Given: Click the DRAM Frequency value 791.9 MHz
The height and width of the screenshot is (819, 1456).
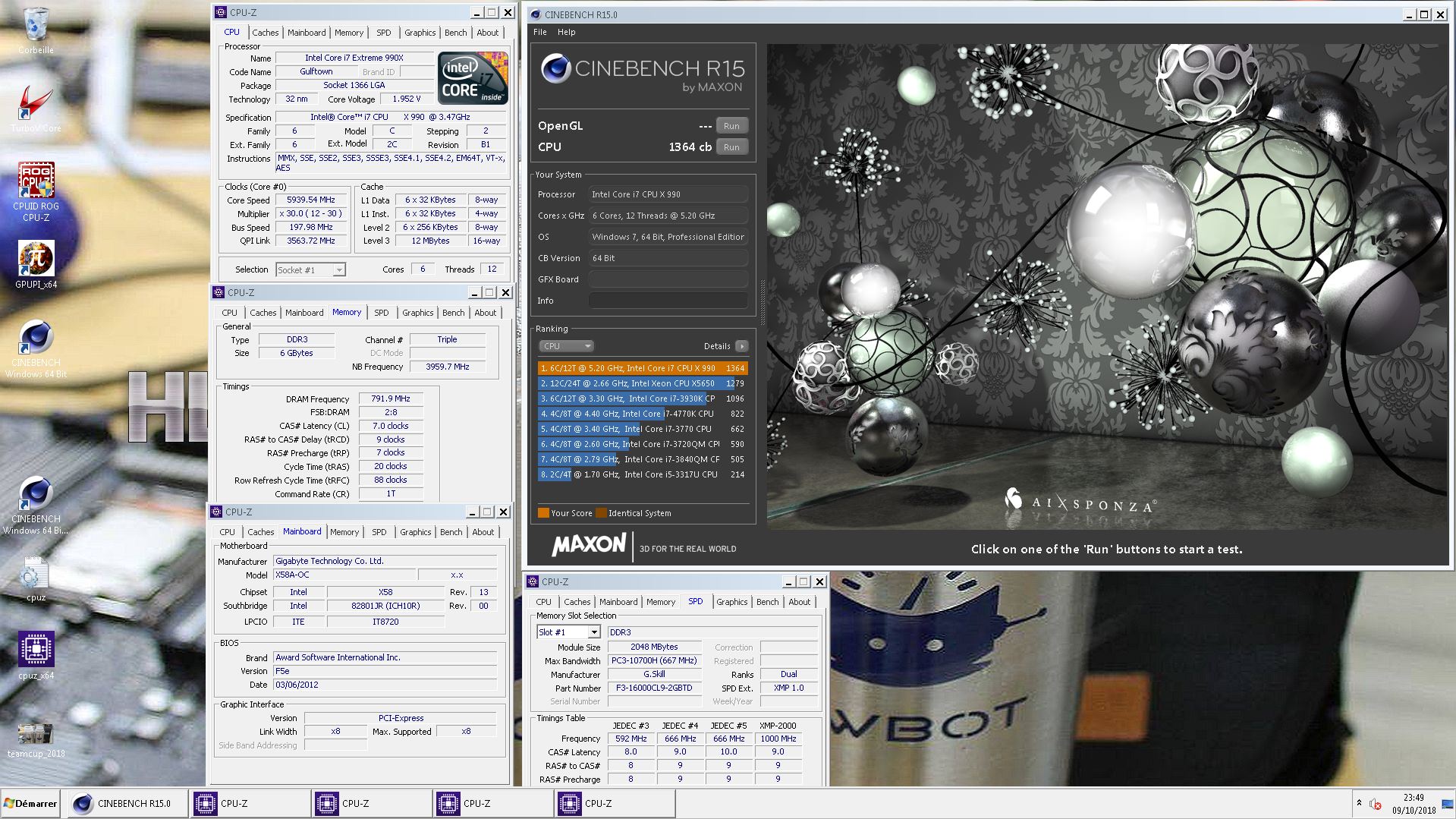Looking at the screenshot, I should [391, 398].
